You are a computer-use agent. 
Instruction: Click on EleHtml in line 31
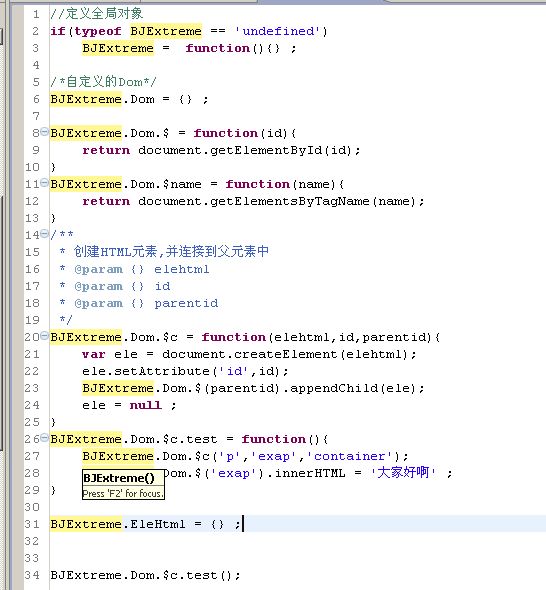pyautogui.click(x=158, y=524)
